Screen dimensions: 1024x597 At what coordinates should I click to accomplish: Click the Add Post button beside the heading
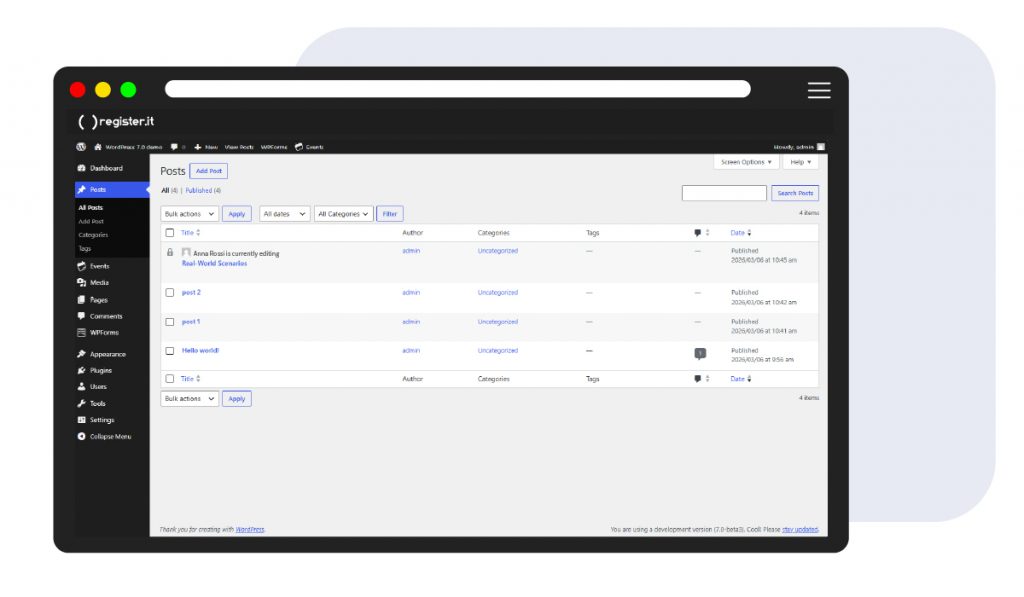(x=209, y=171)
